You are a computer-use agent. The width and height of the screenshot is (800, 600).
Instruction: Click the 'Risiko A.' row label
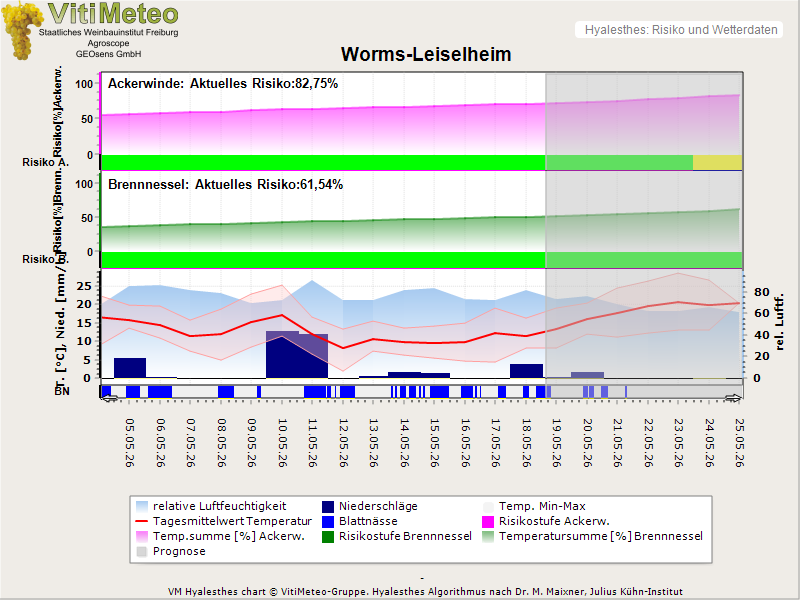45,162
